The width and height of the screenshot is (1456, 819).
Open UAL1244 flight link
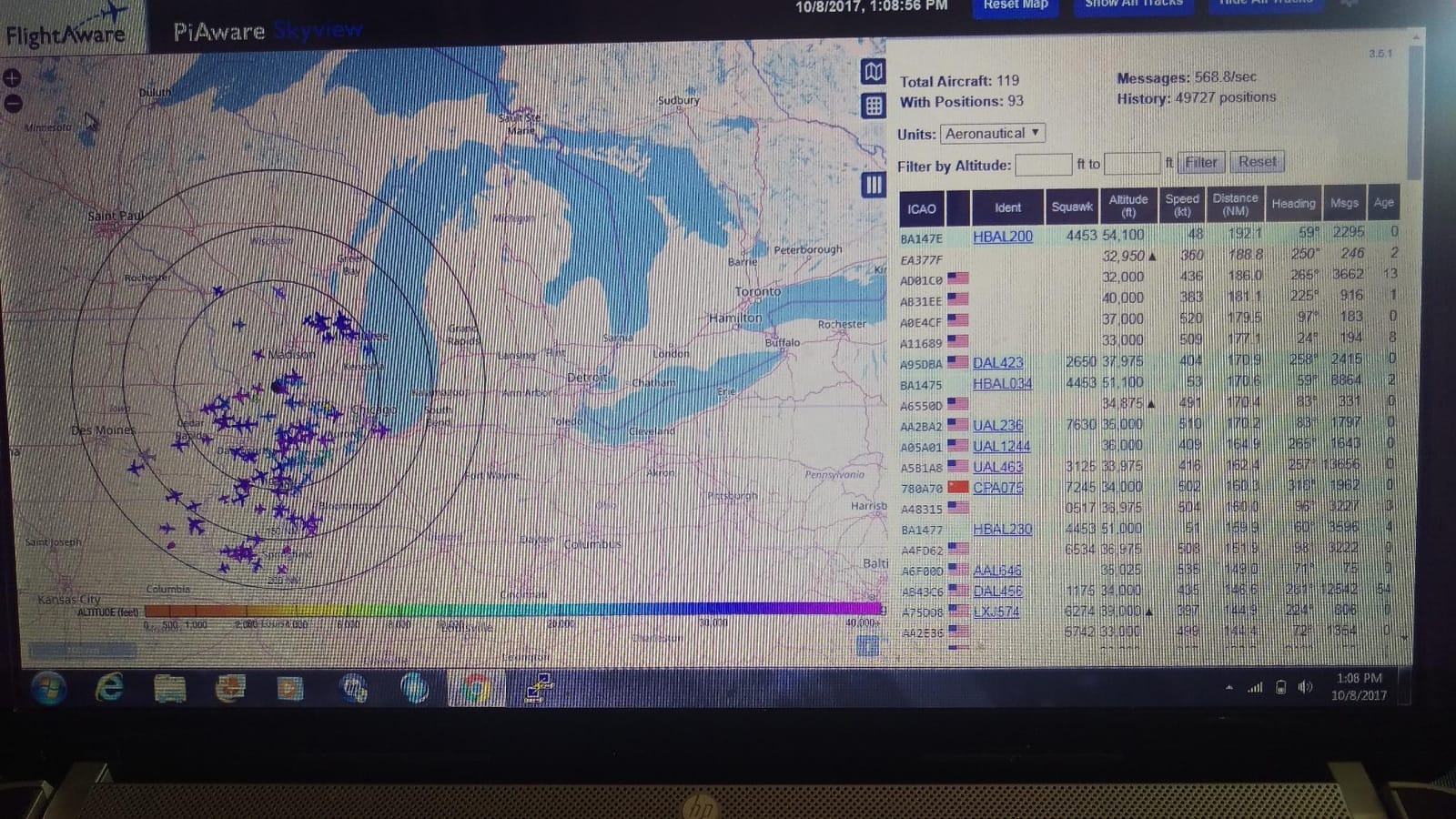(1002, 446)
